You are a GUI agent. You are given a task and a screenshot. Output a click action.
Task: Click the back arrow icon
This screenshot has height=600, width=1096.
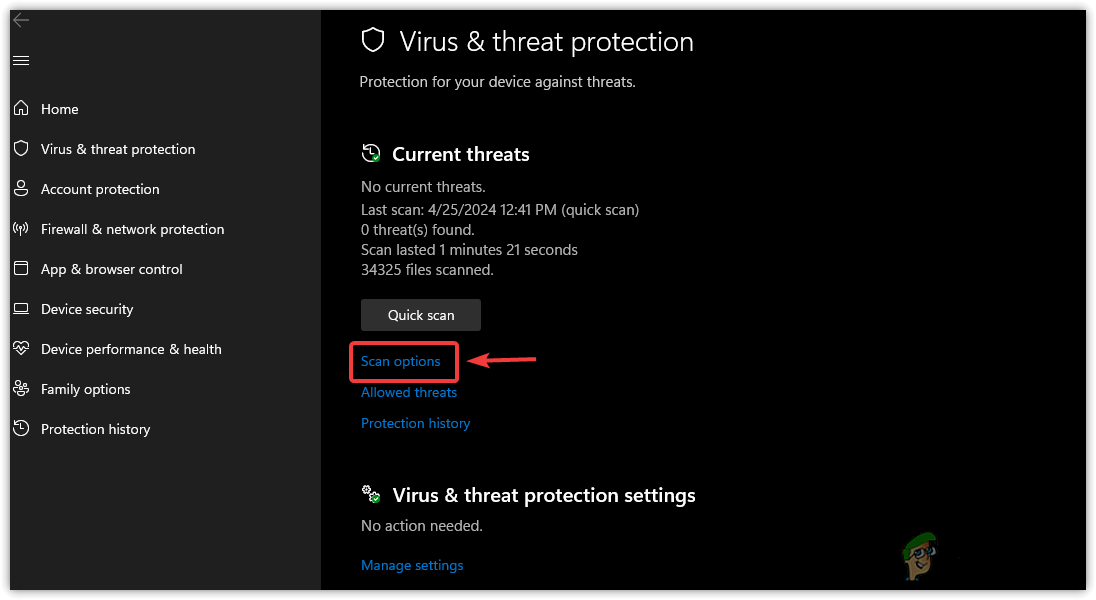(21, 20)
